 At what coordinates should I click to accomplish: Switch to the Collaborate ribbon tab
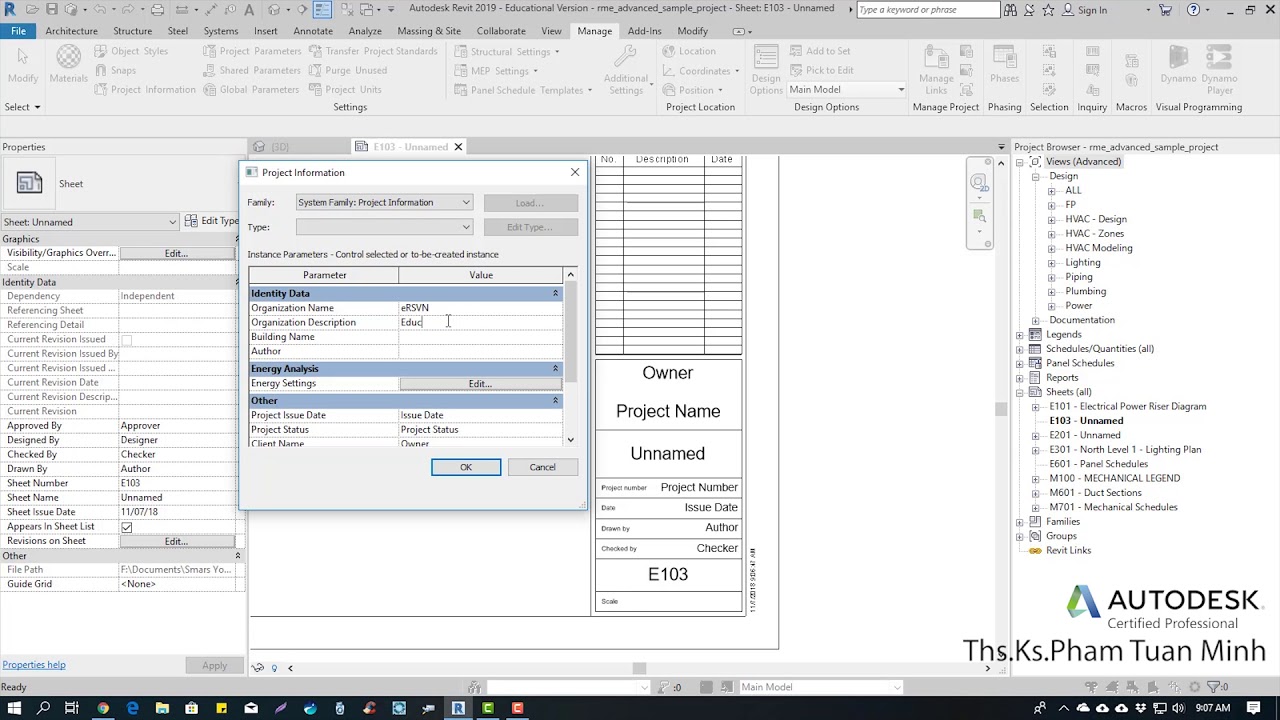(501, 31)
